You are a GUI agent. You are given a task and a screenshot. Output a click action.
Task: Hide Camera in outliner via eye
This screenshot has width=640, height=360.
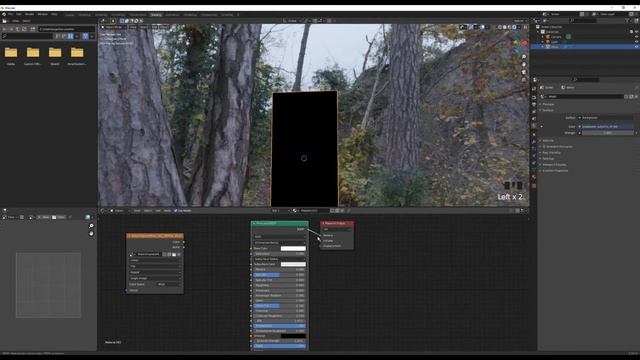pyautogui.click(x=636, y=37)
